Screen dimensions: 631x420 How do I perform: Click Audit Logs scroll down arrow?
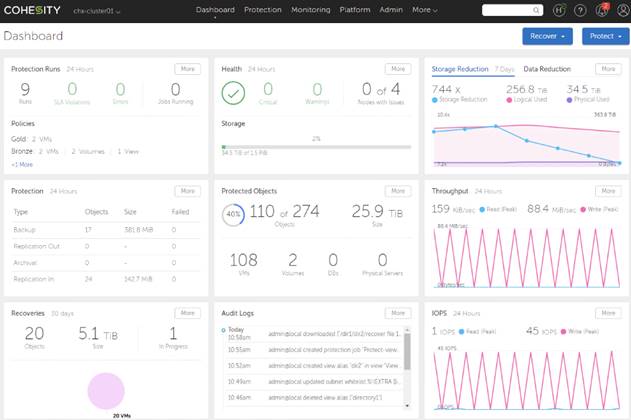pyautogui.click(x=407, y=406)
